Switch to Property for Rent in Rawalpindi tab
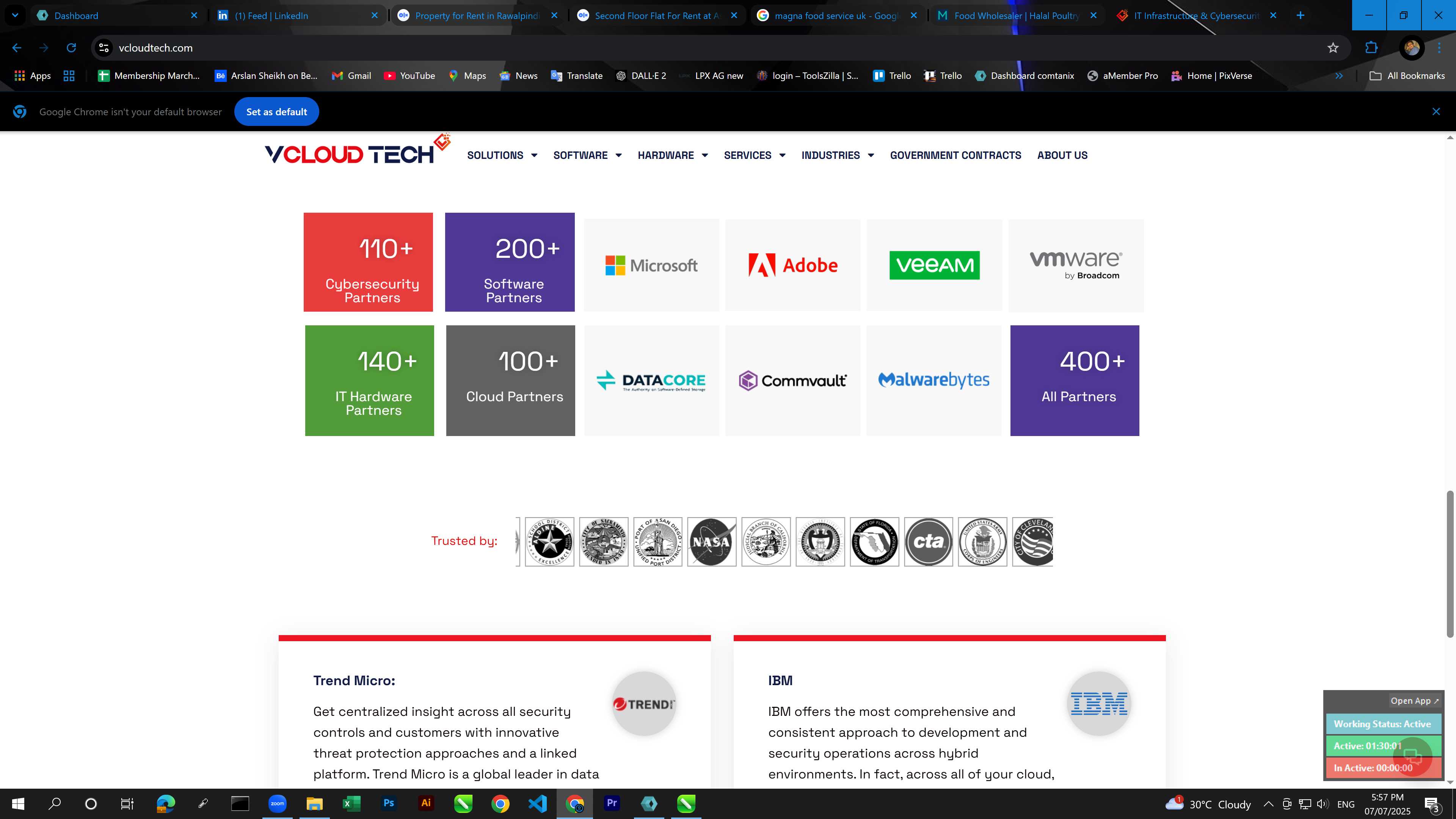Image resolution: width=1456 pixels, height=819 pixels. 478,15
